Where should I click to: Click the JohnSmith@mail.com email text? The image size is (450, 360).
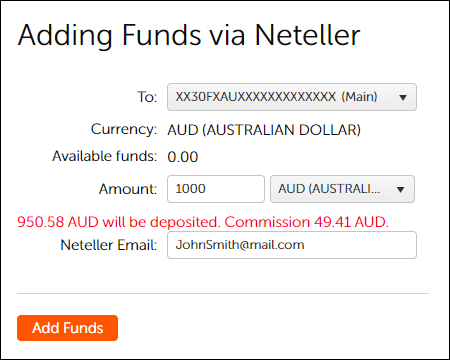(240, 245)
